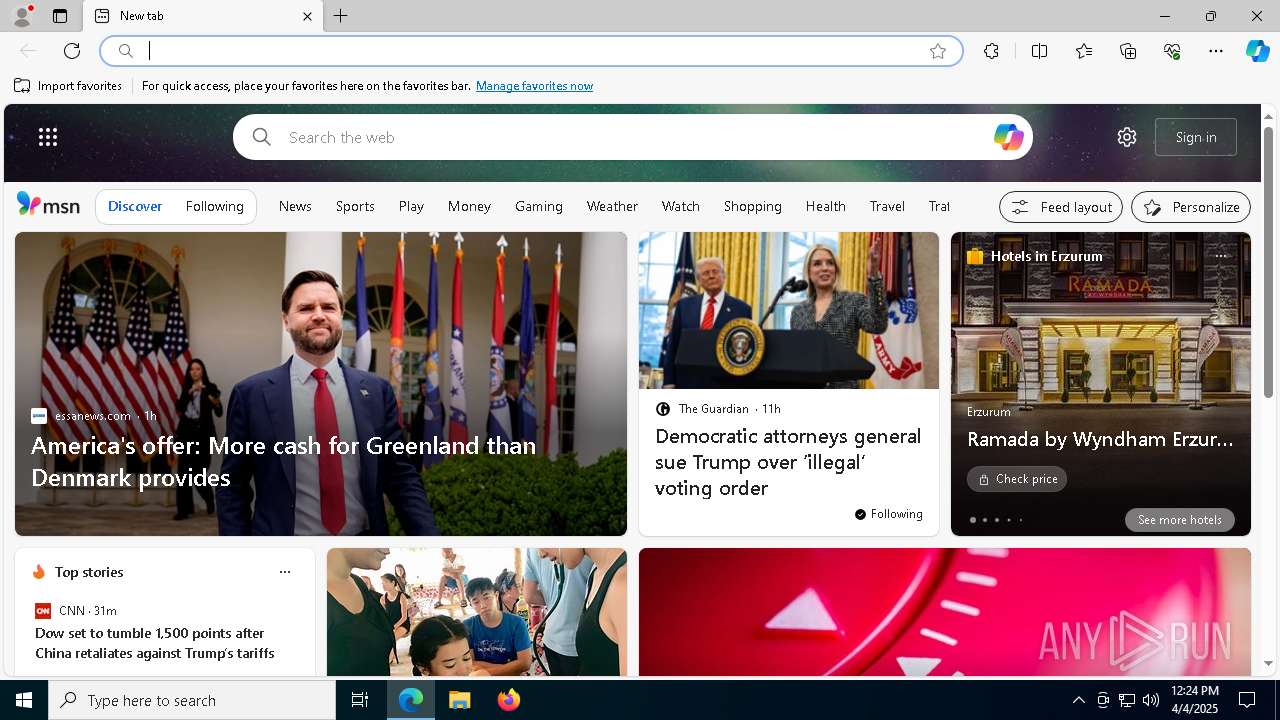This screenshot has height=720, width=1280.
Task: Open the Windows Start menu
Action: pos(24,700)
